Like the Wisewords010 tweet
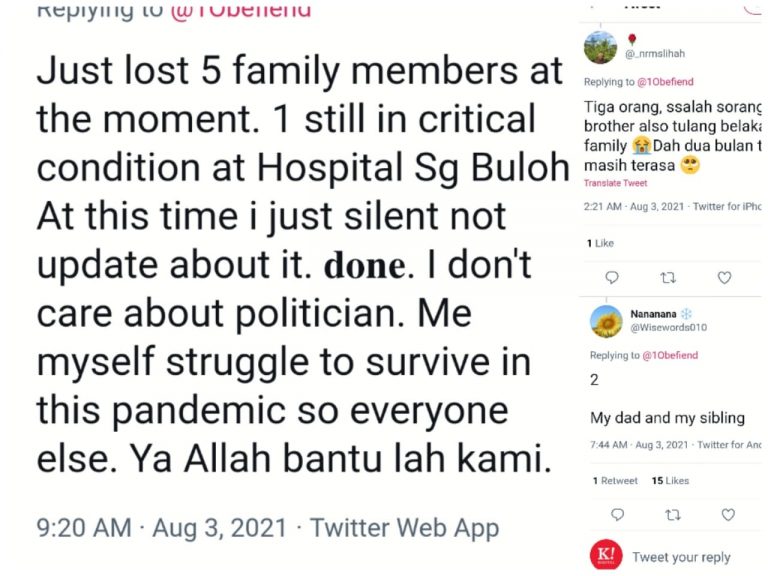Screen dimensions: 768x576 pyautogui.click(x=728, y=515)
